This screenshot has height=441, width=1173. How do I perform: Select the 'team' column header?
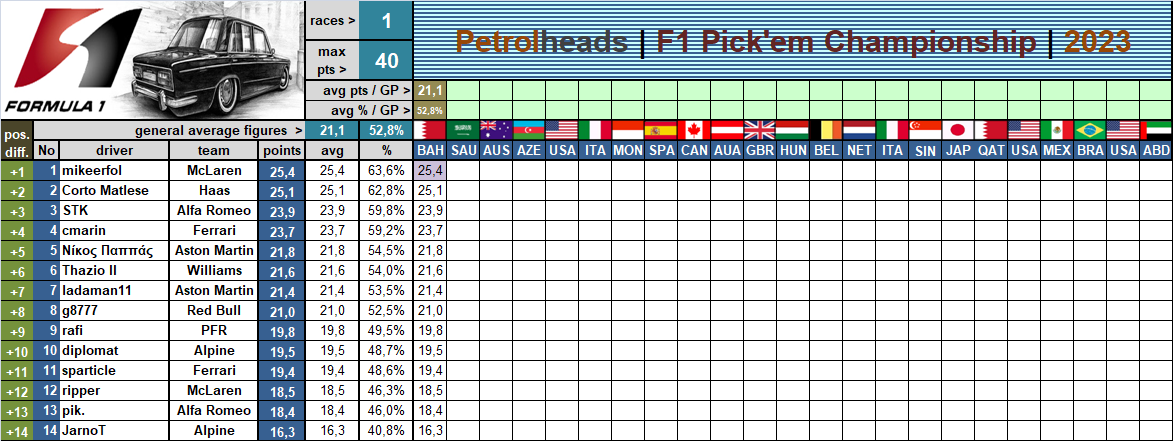pos(214,150)
